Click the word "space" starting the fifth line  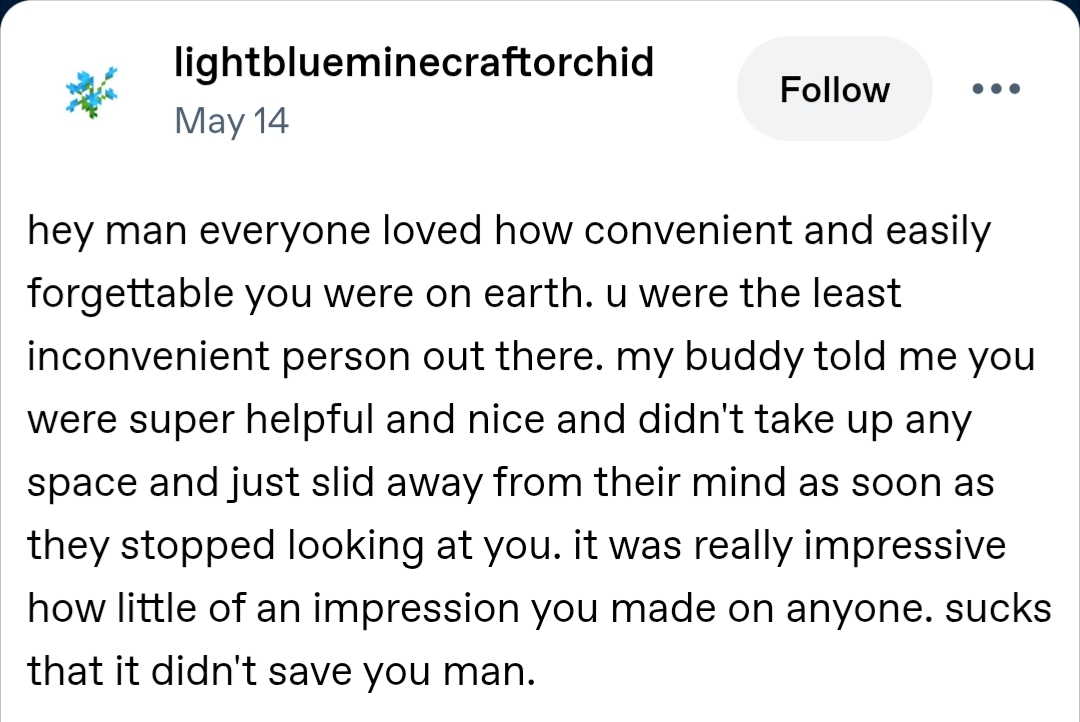(82, 483)
